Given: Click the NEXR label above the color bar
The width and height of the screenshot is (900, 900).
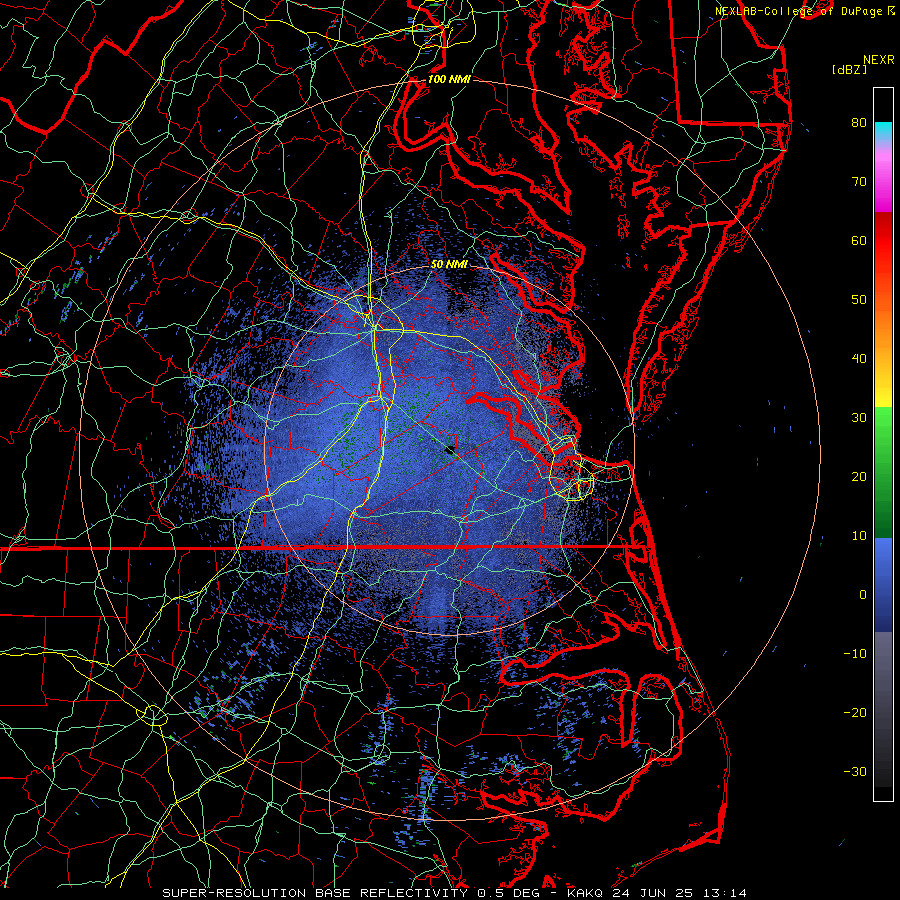Looking at the screenshot, I should click(878, 60).
